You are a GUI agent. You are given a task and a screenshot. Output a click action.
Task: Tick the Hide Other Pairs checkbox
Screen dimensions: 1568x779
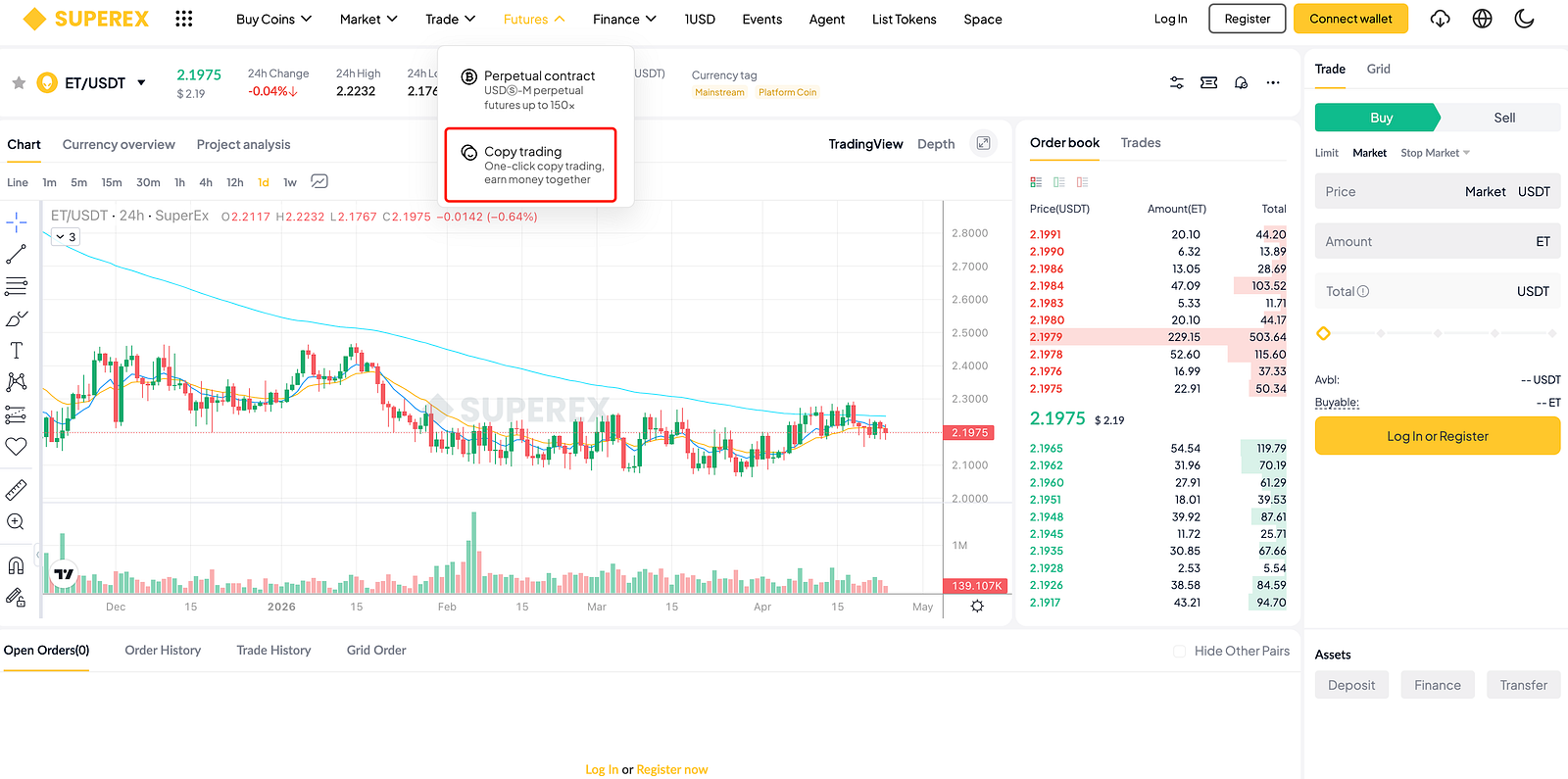pos(1180,651)
